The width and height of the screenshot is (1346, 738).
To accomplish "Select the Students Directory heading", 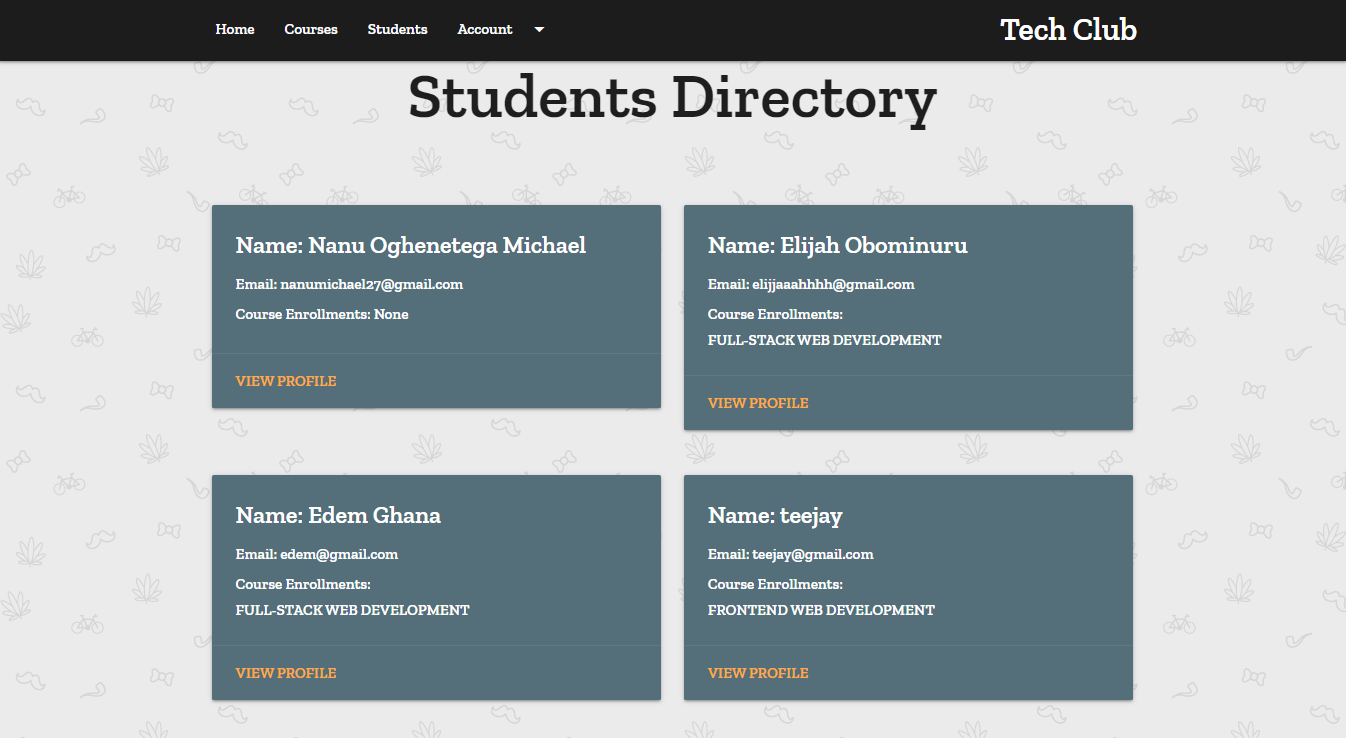I will point(672,98).
